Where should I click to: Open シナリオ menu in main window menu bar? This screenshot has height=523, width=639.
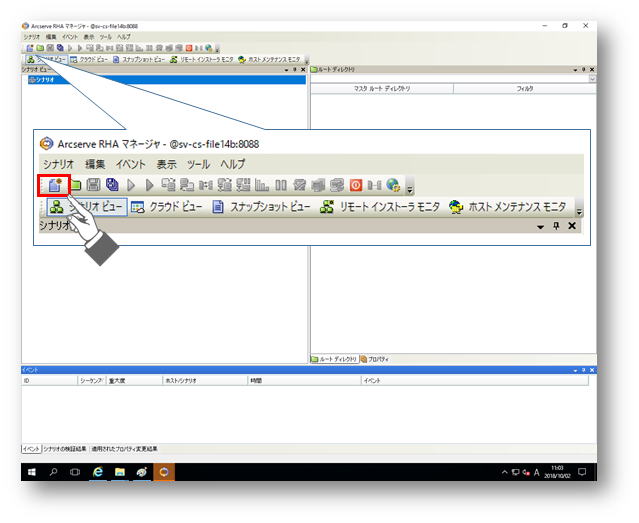click(x=31, y=37)
